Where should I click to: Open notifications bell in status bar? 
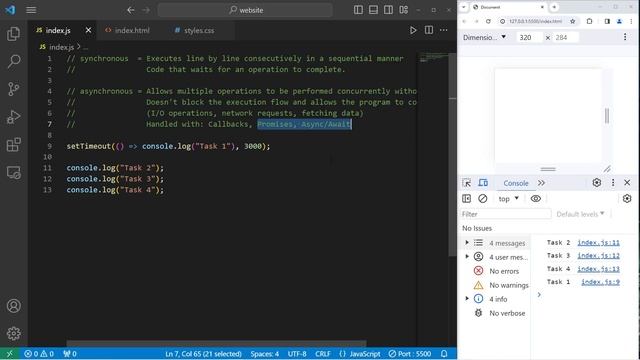click(x=444, y=354)
